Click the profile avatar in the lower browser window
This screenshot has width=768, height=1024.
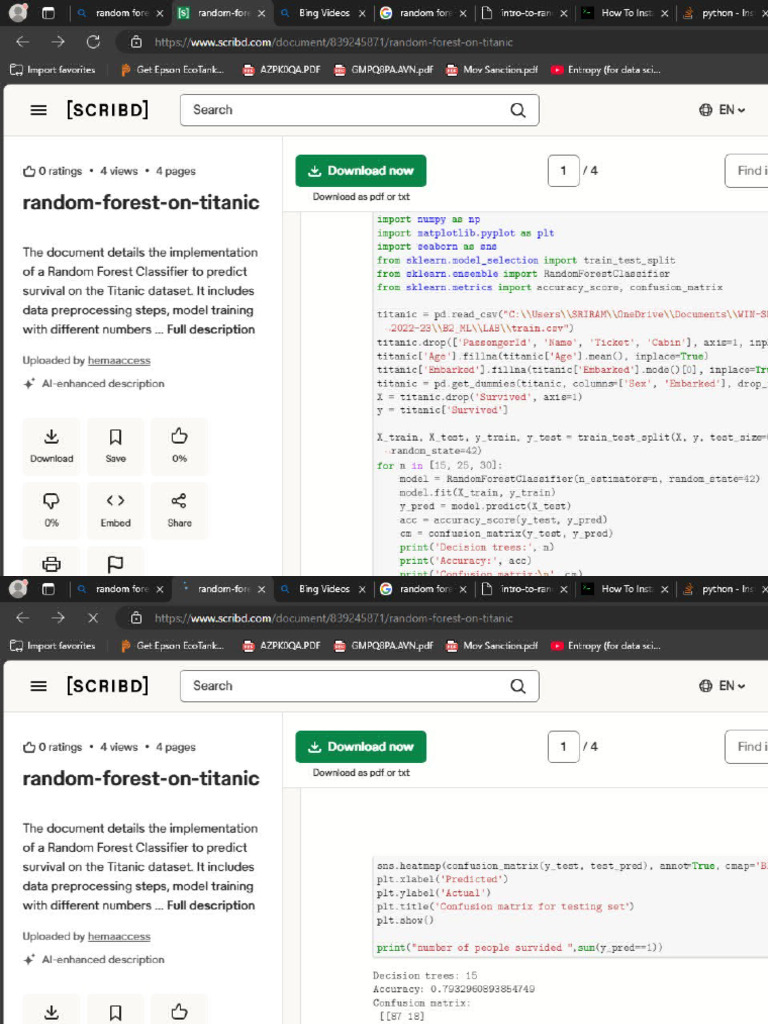point(18,588)
